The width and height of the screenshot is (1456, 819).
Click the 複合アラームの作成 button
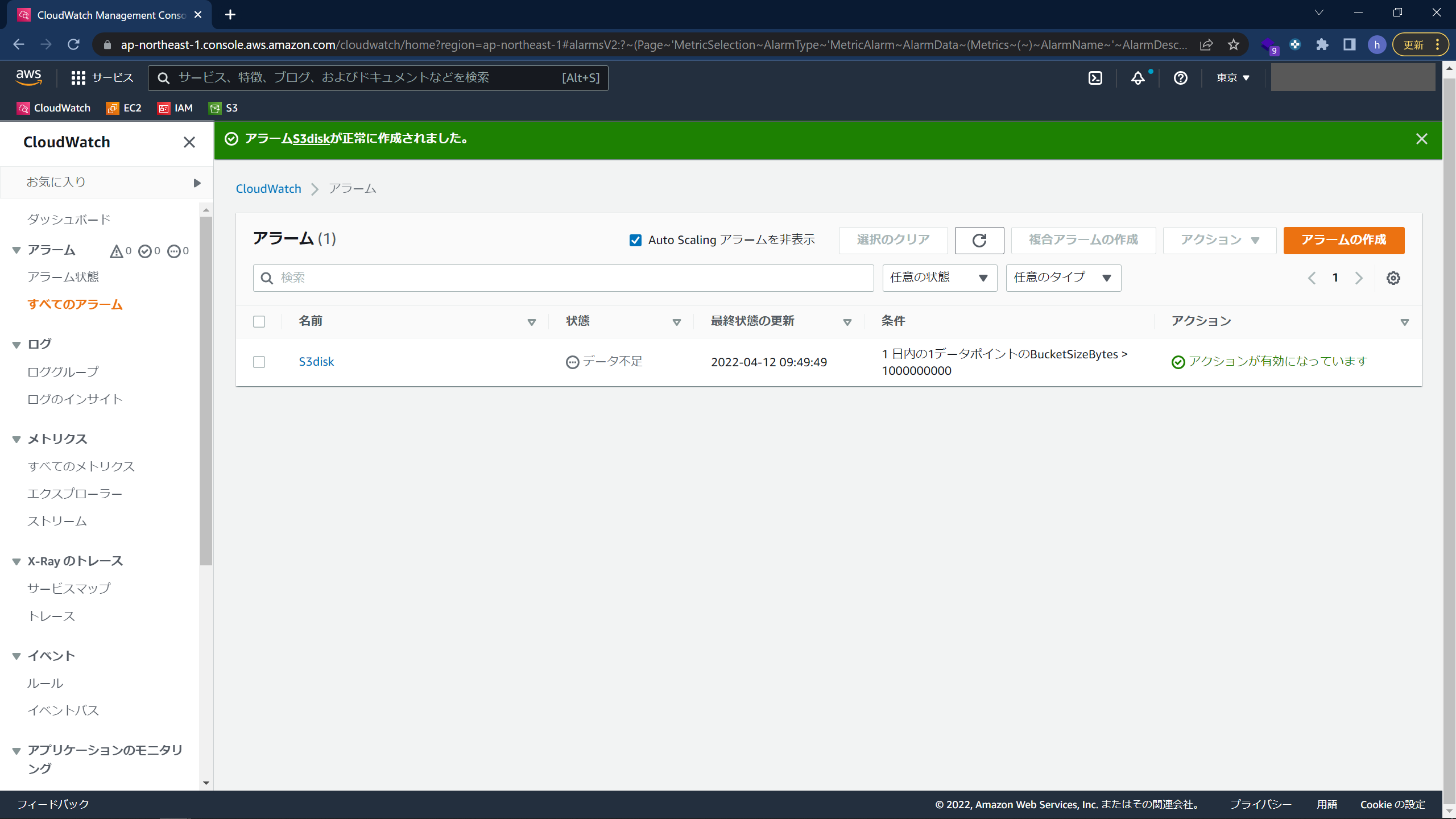(1083, 240)
